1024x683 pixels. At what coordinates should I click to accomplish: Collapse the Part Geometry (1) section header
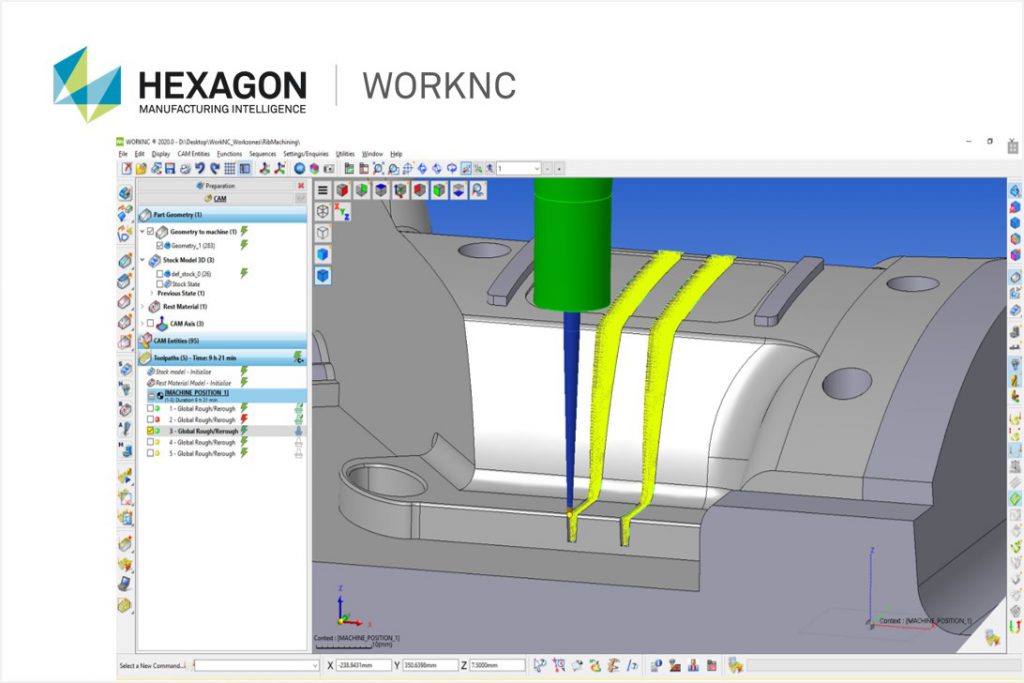click(221, 215)
